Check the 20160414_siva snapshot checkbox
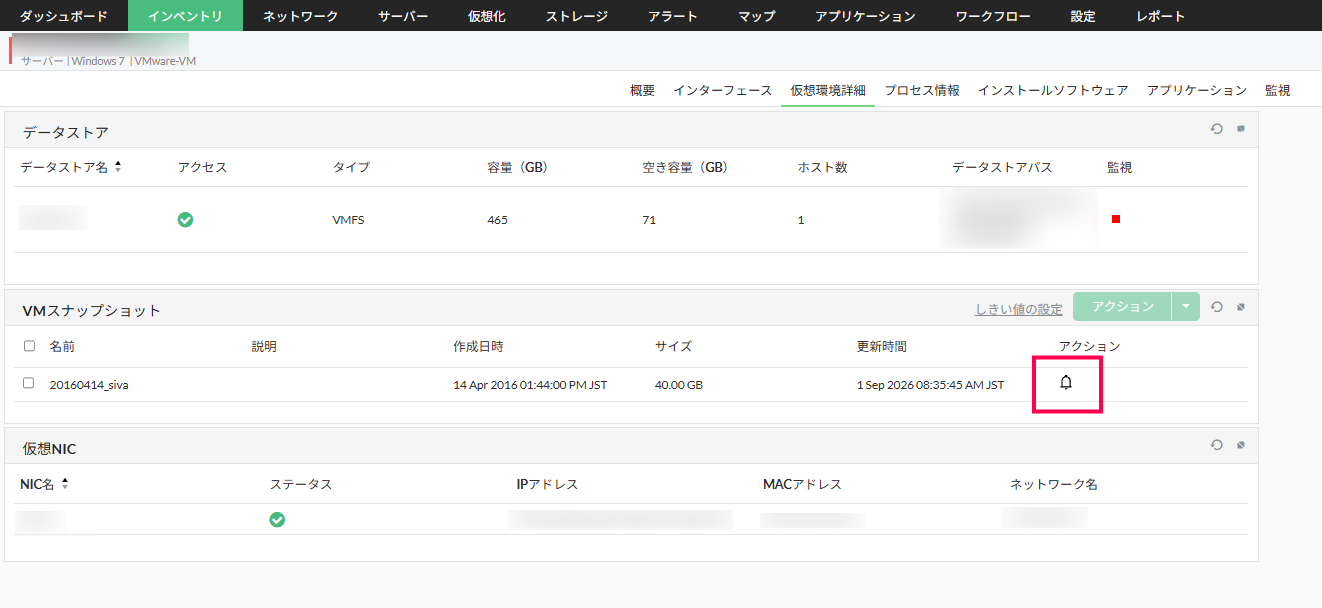The image size is (1322, 608). click(x=29, y=383)
